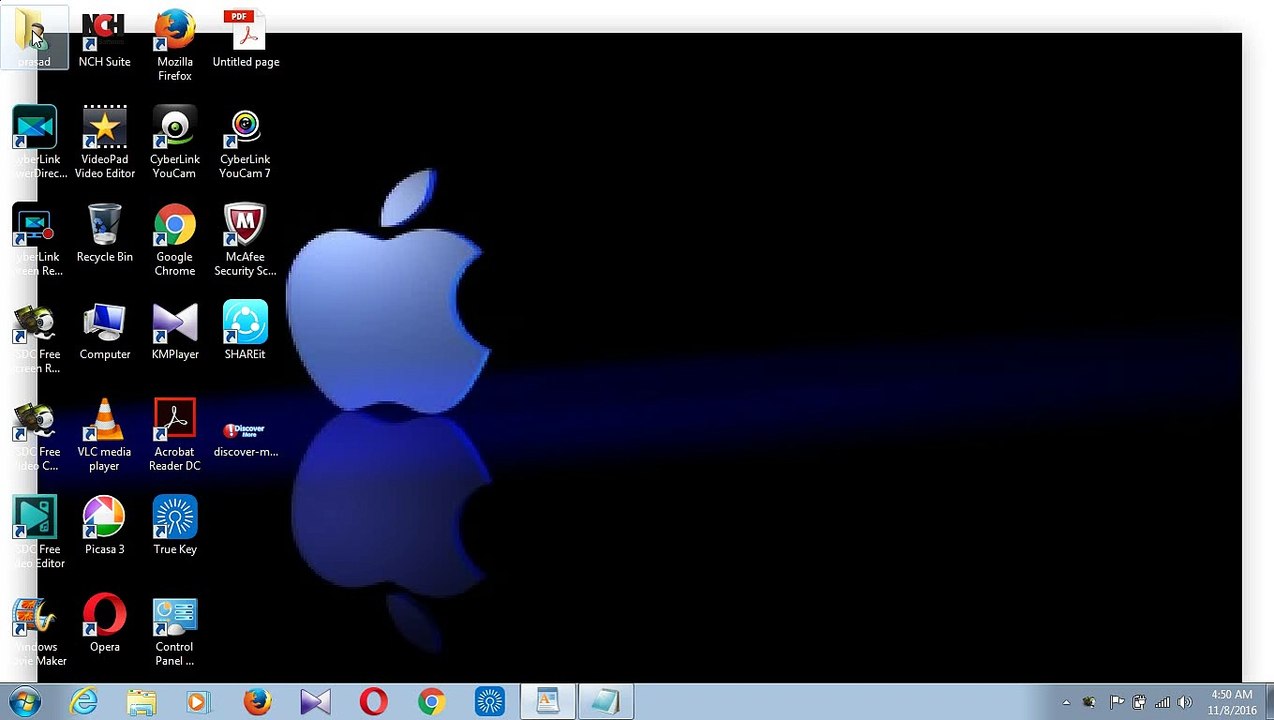1274x720 pixels.
Task: Launch KMPlayer from the taskbar
Action: 315,702
